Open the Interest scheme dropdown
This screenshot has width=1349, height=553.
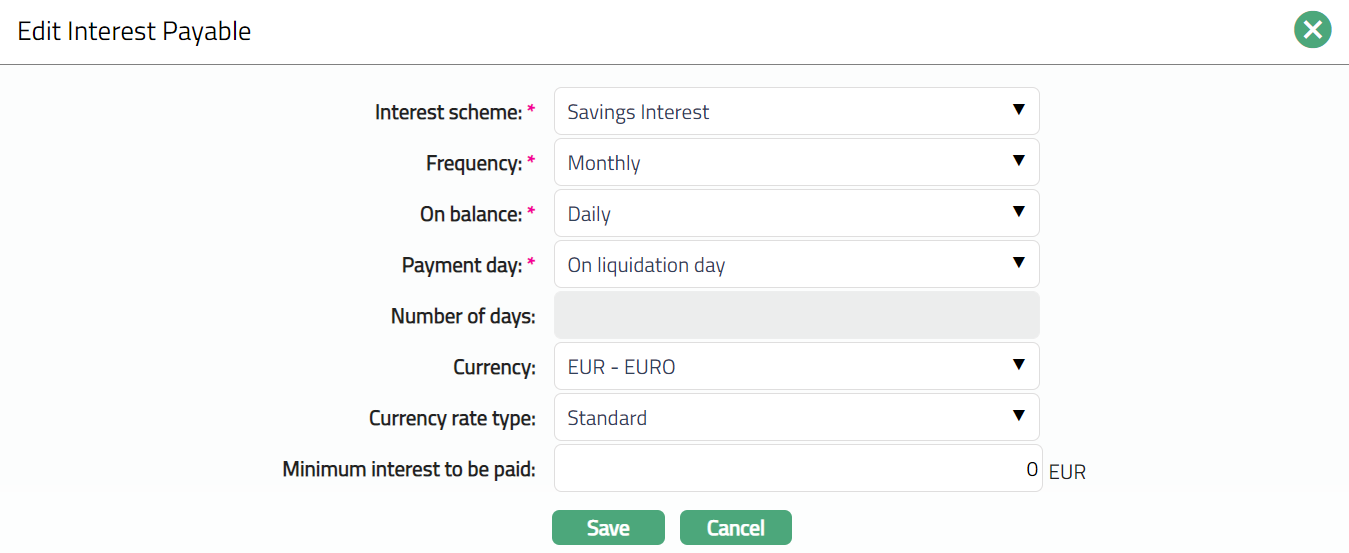795,111
